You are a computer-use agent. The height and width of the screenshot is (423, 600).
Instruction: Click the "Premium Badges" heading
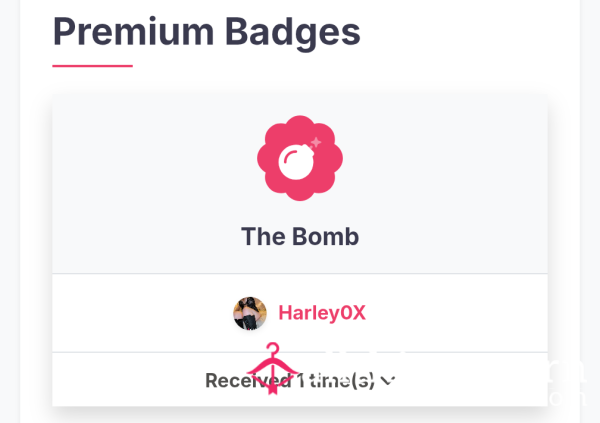point(207,32)
